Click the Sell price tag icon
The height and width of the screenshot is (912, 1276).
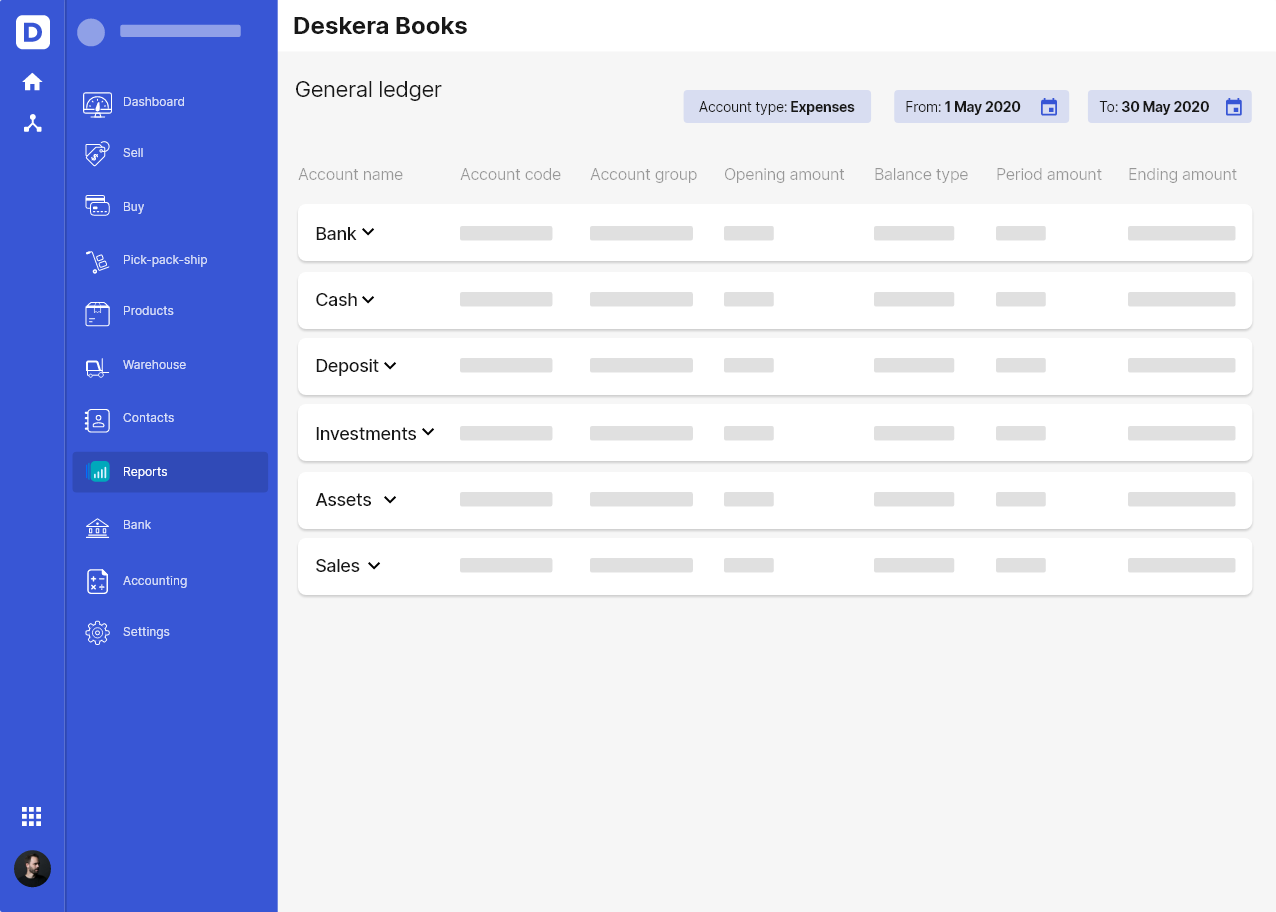coord(97,153)
